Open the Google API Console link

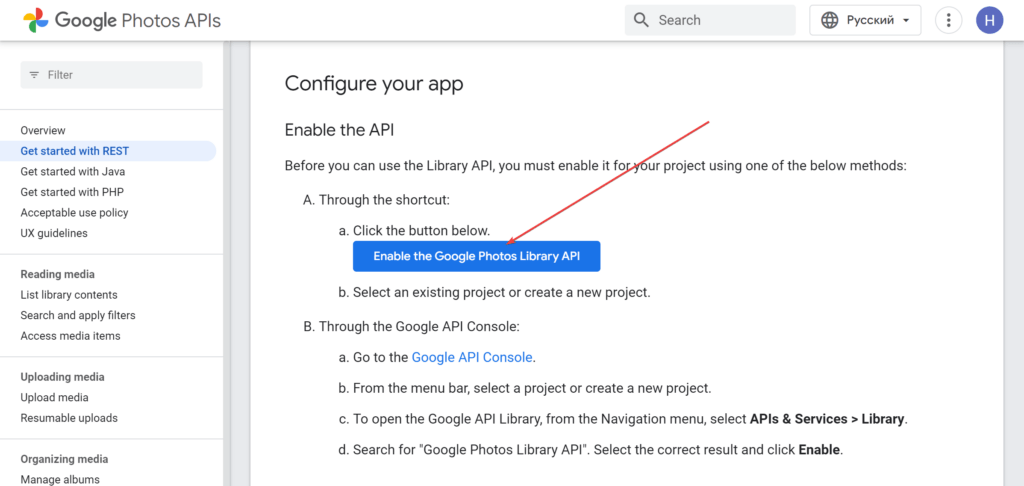tap(472, 357)
